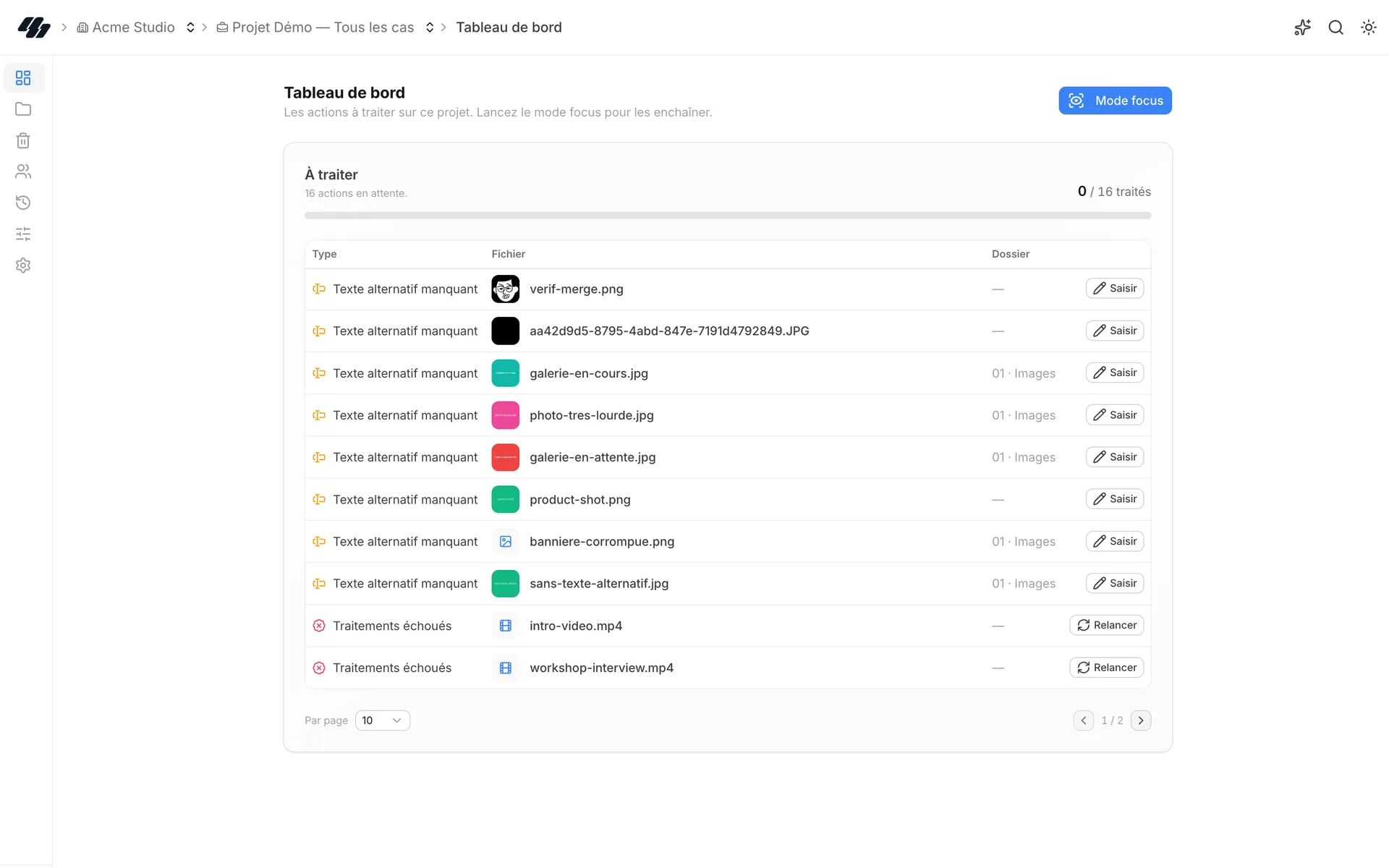Open the search magnifier in header
The image size is (1389, 868).
[x=1335, y=27]
